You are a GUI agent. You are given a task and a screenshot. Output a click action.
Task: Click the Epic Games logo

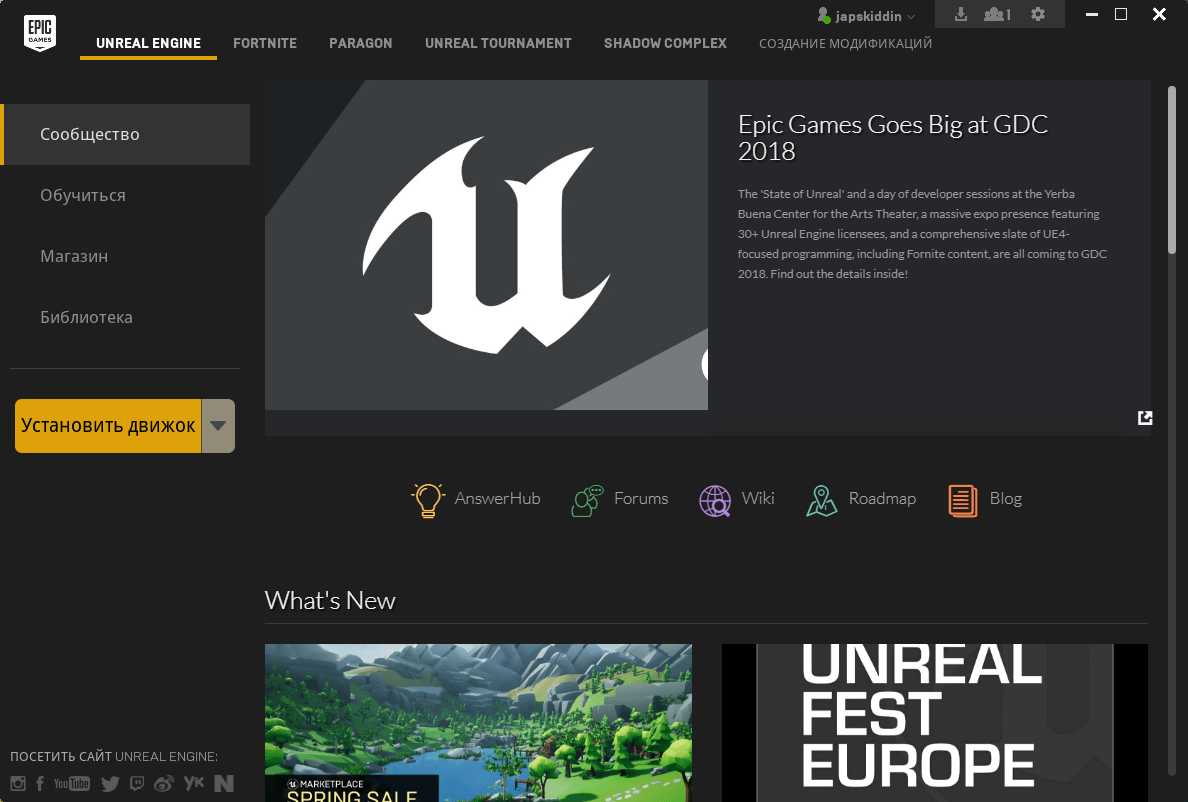click(40, 33)
